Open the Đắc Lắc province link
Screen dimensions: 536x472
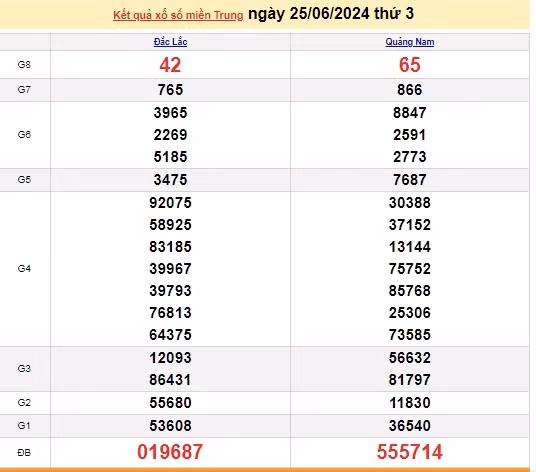[170, 42]
